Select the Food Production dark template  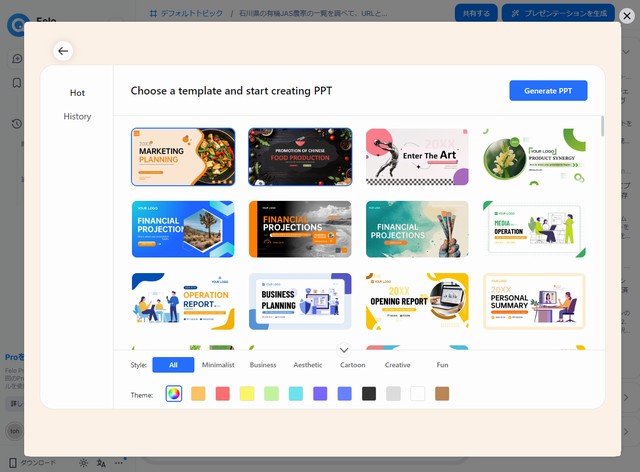pyautogui.click(x=300, y=157)
